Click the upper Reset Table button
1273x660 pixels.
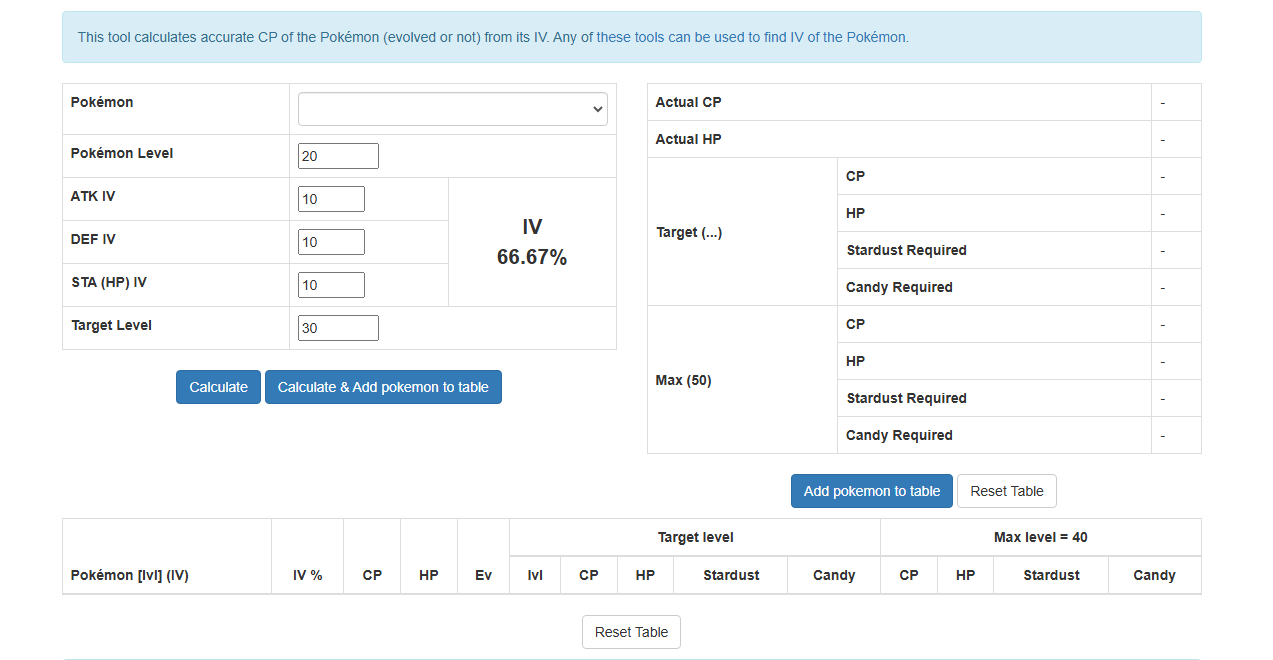(x=1006, y=491)
